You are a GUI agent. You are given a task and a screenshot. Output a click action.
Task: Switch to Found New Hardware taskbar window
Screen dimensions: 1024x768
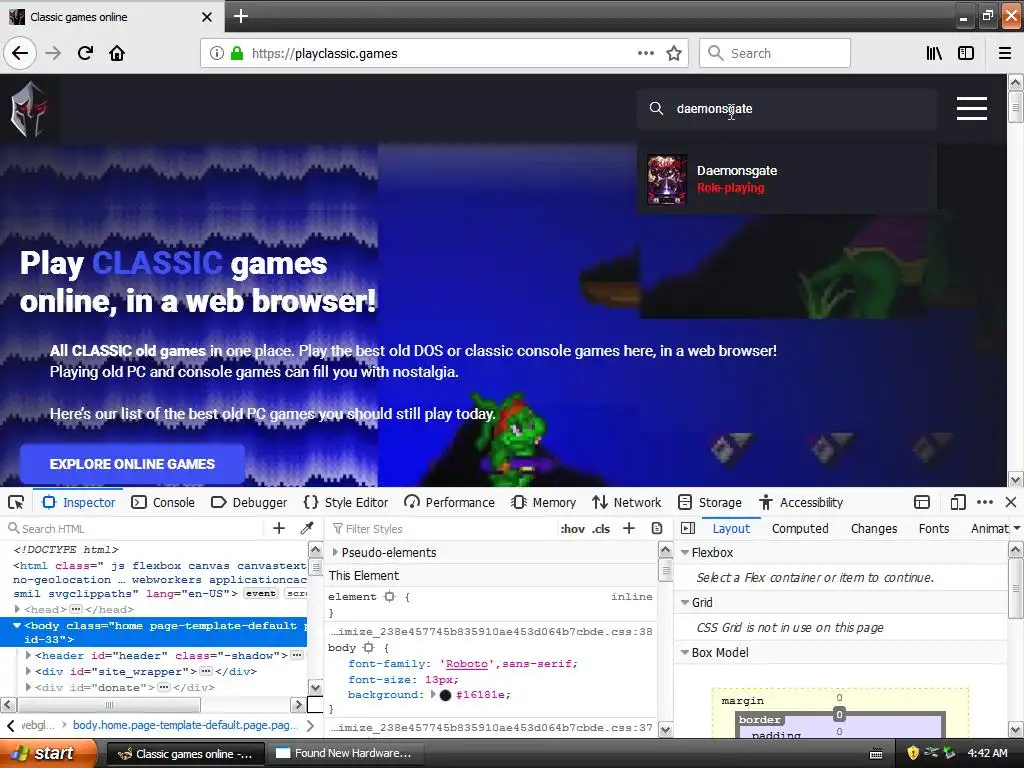[345, 753]
